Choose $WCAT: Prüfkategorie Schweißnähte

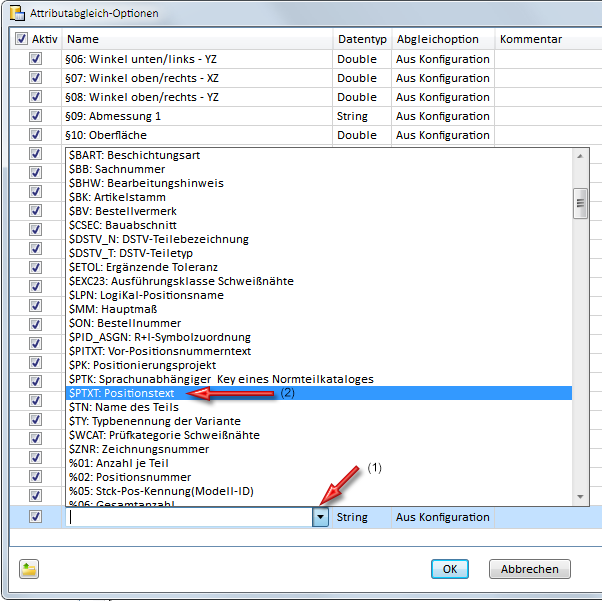tap(319, 435)
